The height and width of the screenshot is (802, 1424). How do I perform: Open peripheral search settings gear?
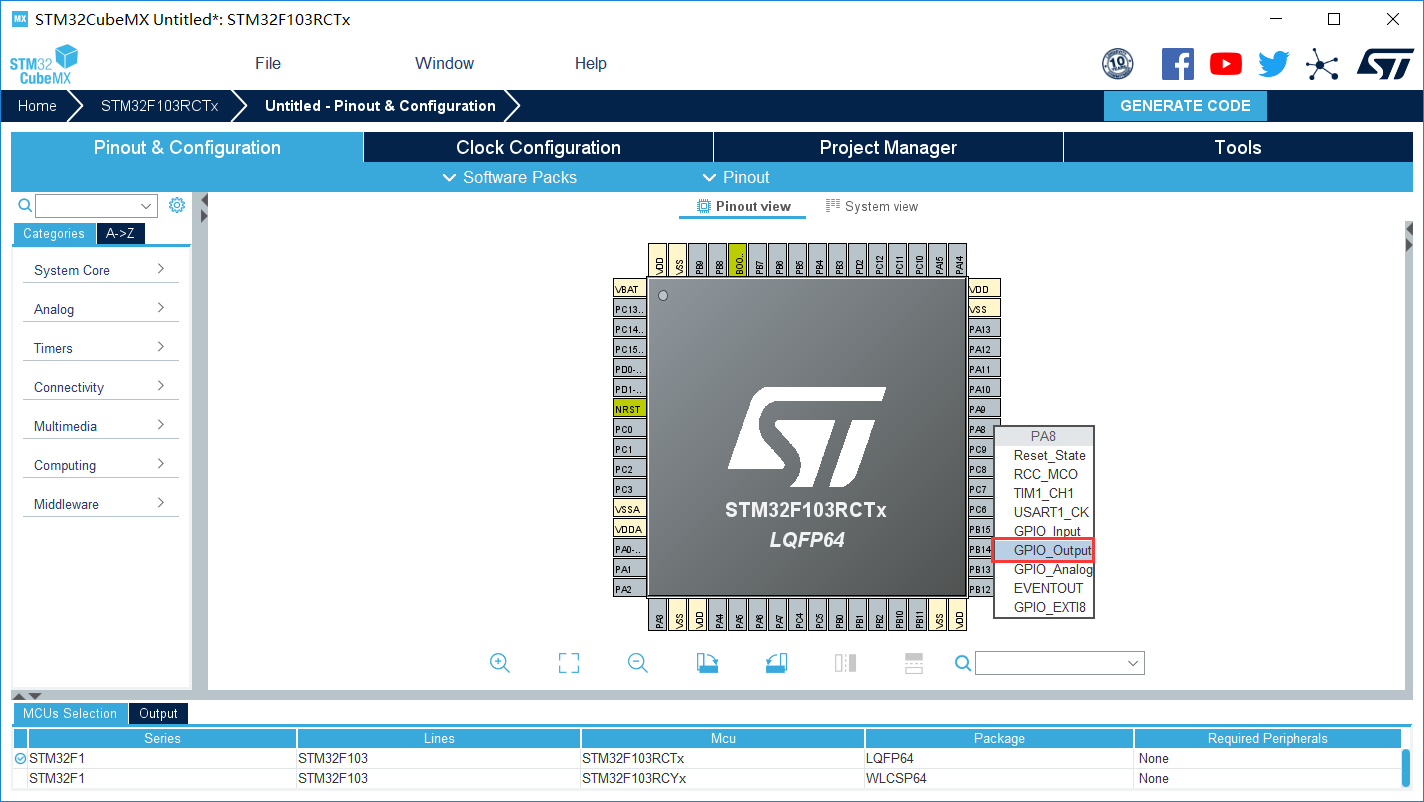(177, 204)
